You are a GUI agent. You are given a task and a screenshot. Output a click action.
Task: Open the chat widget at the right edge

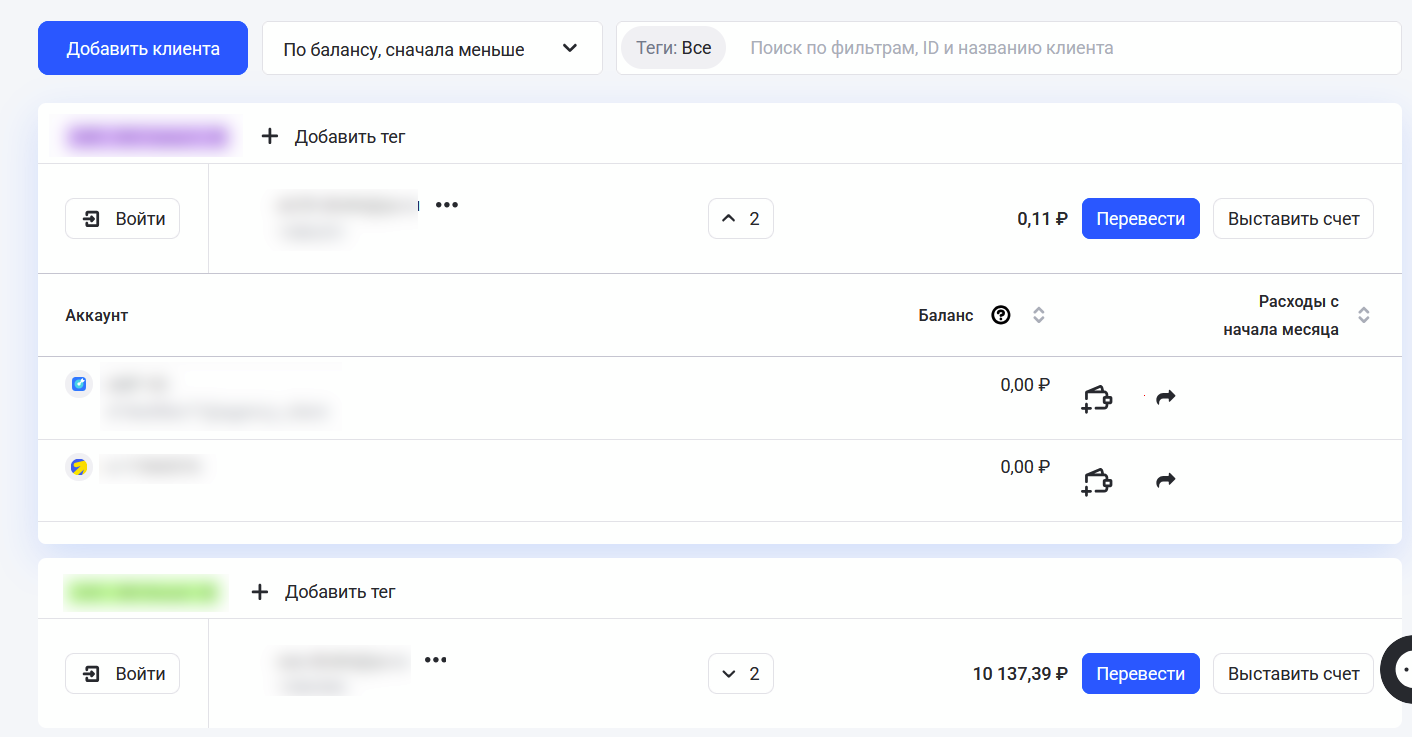coord(1400,669)
